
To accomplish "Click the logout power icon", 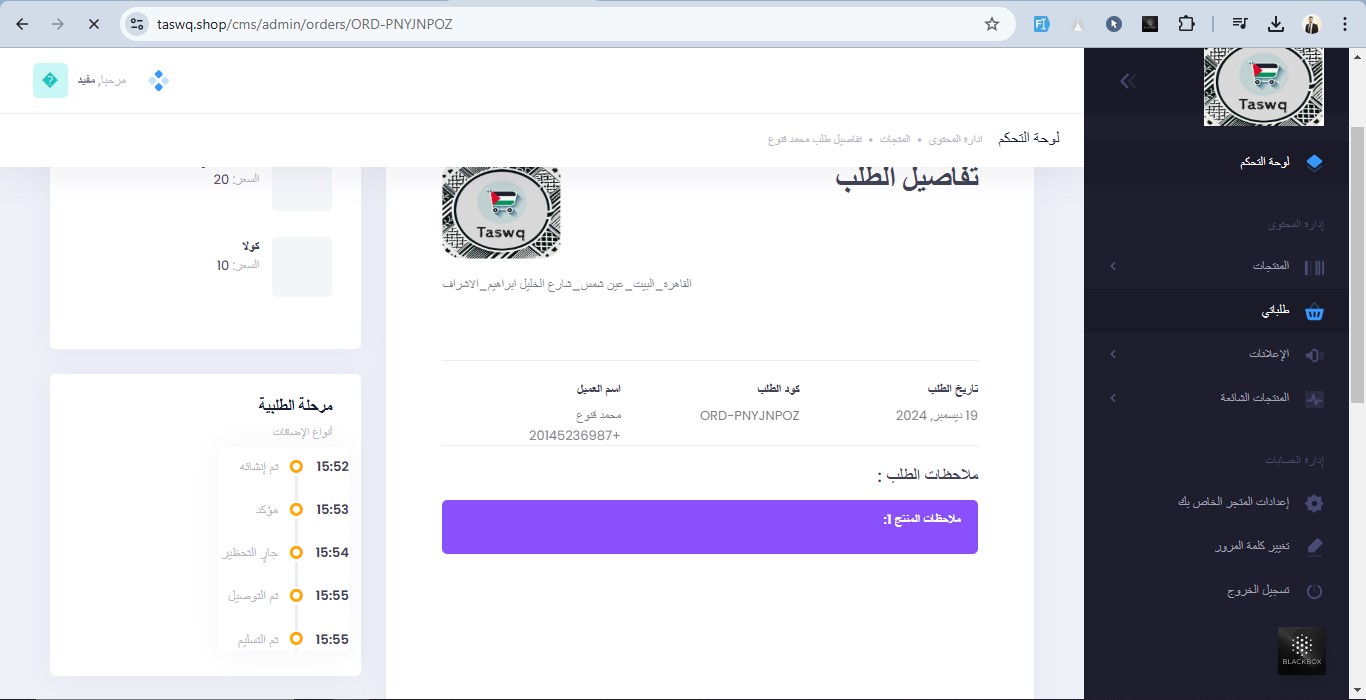I will (x=1314, y=591).
